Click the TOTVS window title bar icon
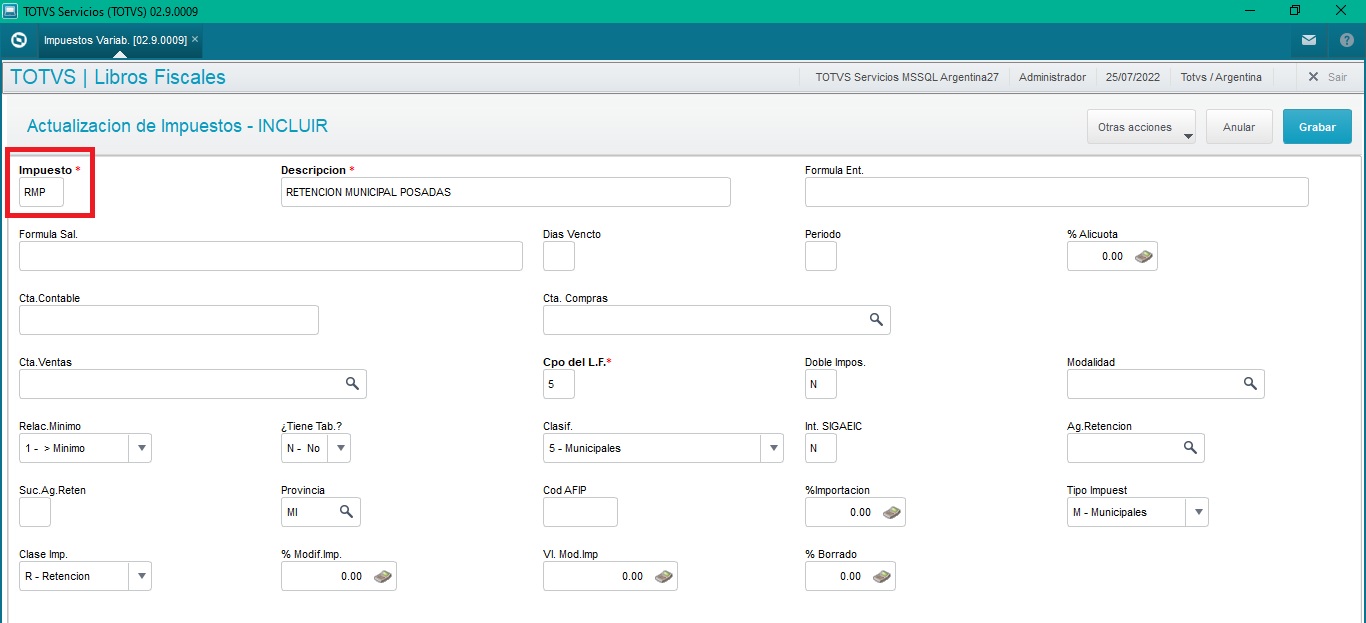Image resolution: width=1366 pixels, height=623 pixels. [10, 10]
